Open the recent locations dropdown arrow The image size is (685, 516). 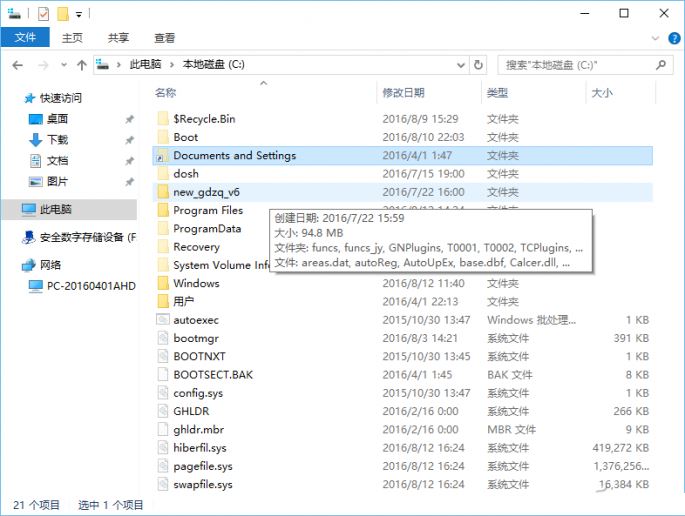62,65
